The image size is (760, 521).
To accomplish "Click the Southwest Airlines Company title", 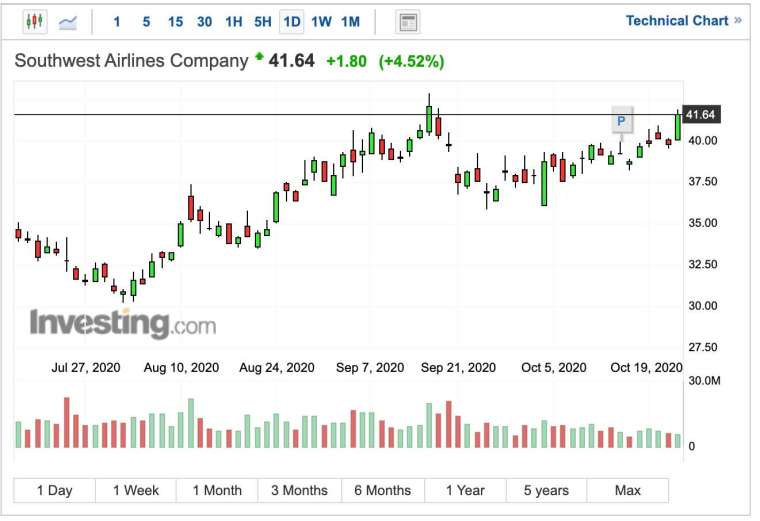I will tap(131, 61).
